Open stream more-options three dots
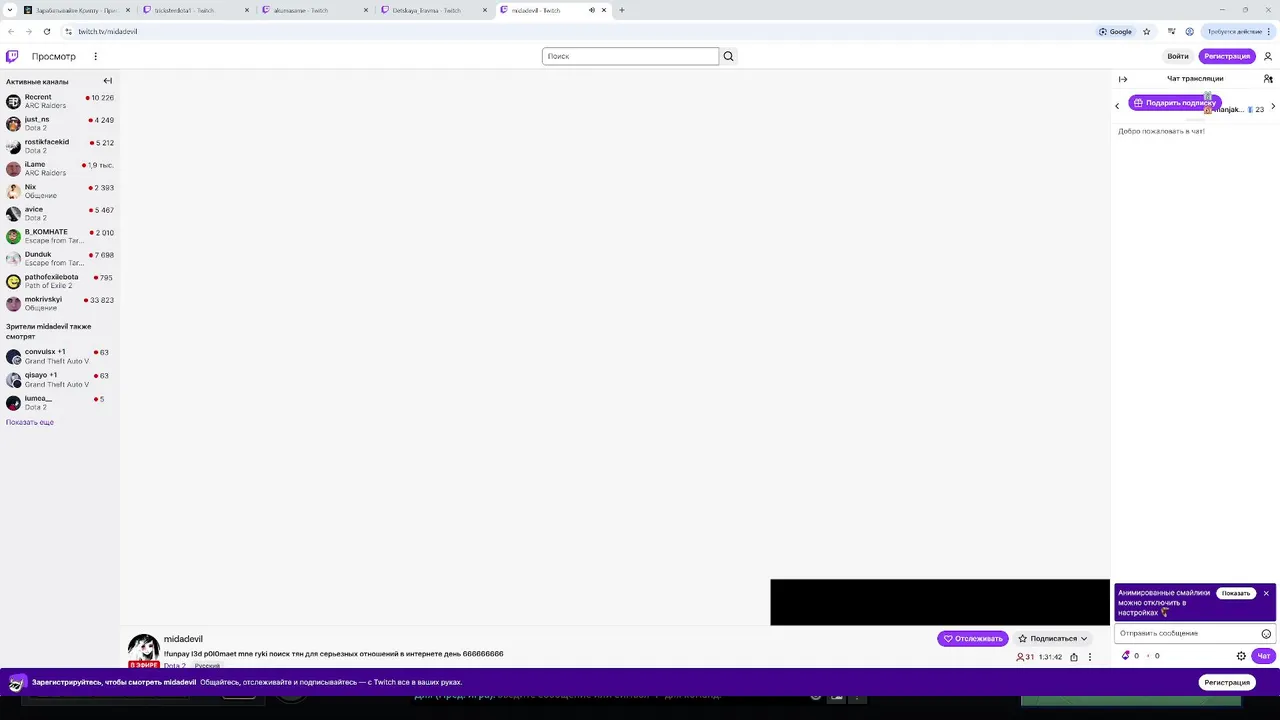The width and height of the screenshot is (1280, 720). pyautogui.click(x=1090, y=657)
